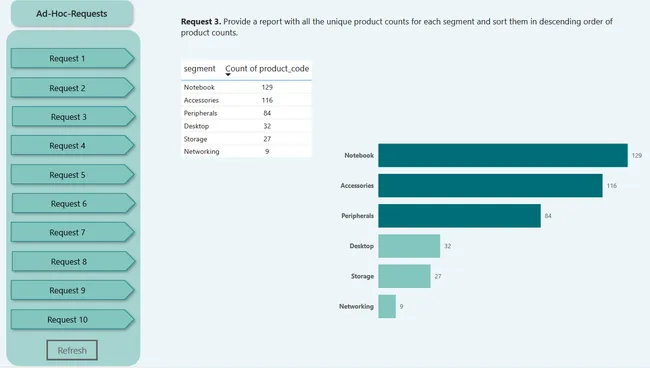The width and height of the screenshot is (650, 368).
Task: Click the 129 data label on chart
Action: click(637, 155)
